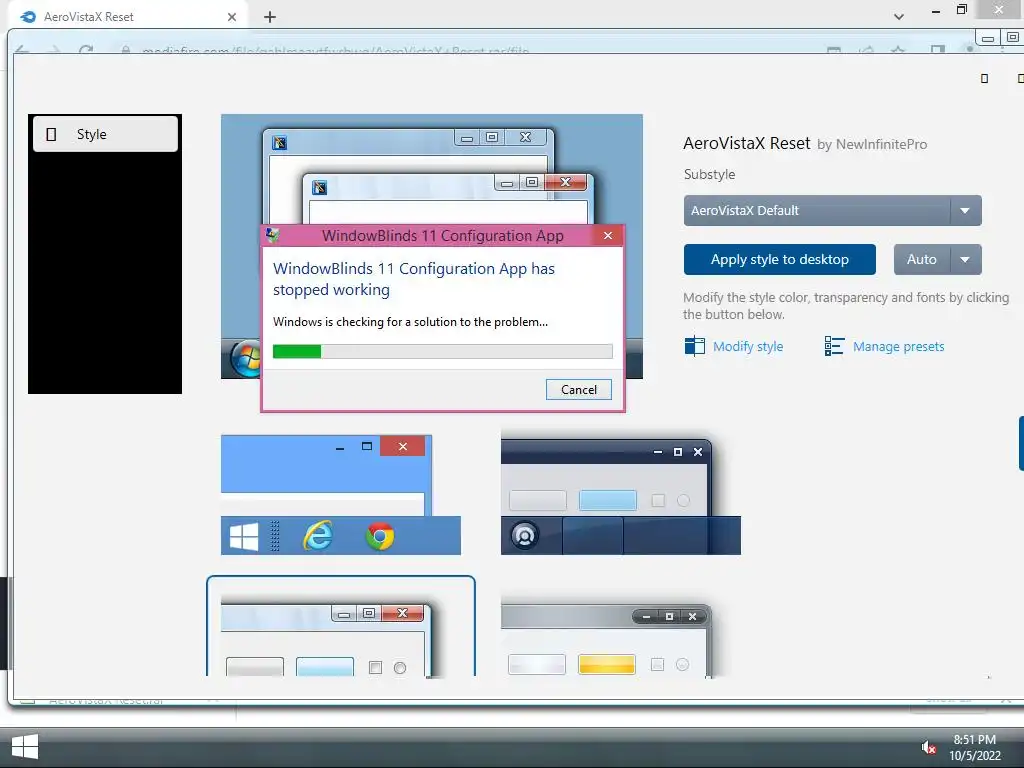Select the Windows 8 blue style thumbnail
The width and height of the screenshot is (1024, 768).
click(340, 494)
